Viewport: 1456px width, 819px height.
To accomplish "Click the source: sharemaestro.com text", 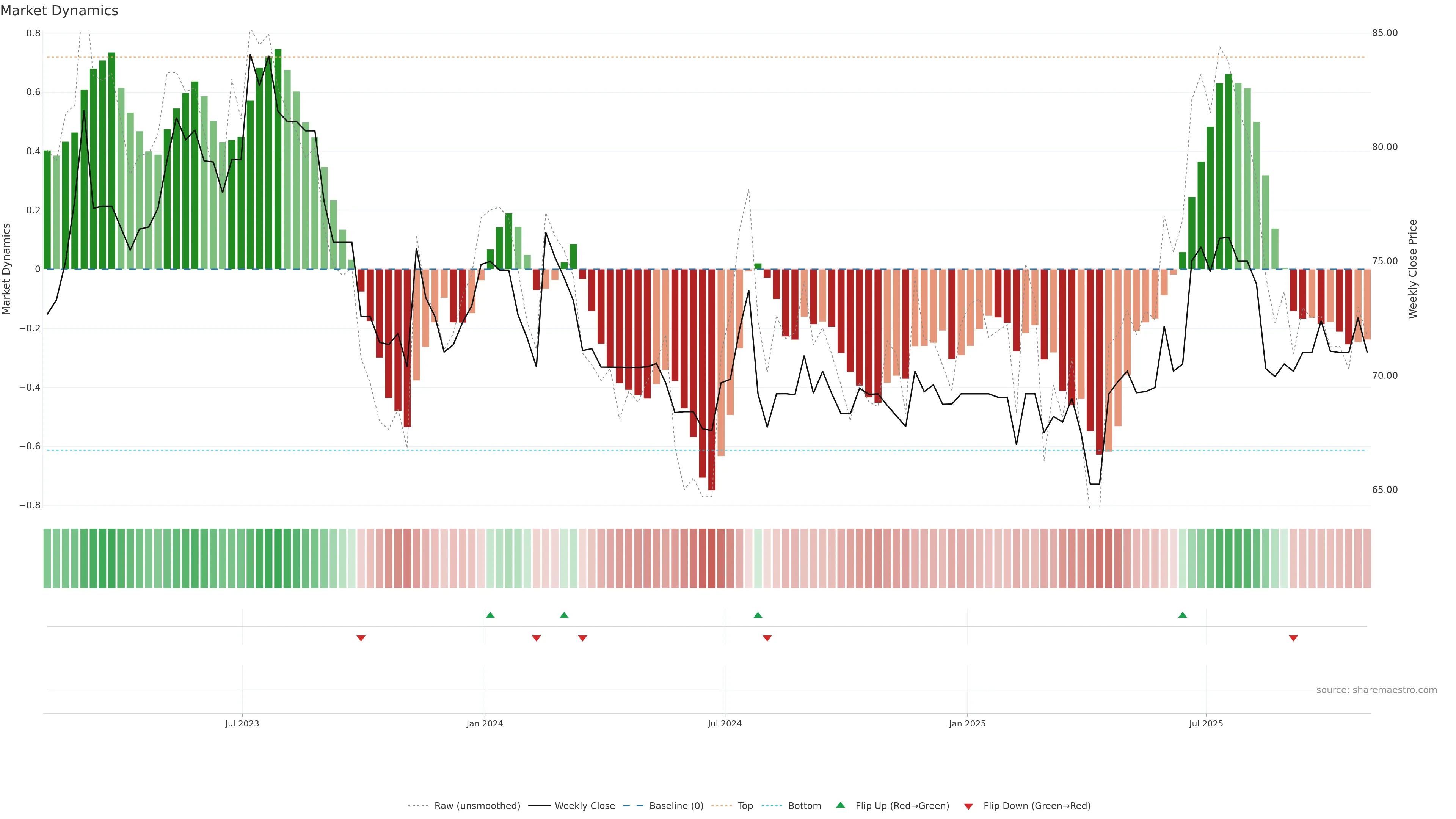I will pyautogui.click(x=1376, y=690).
